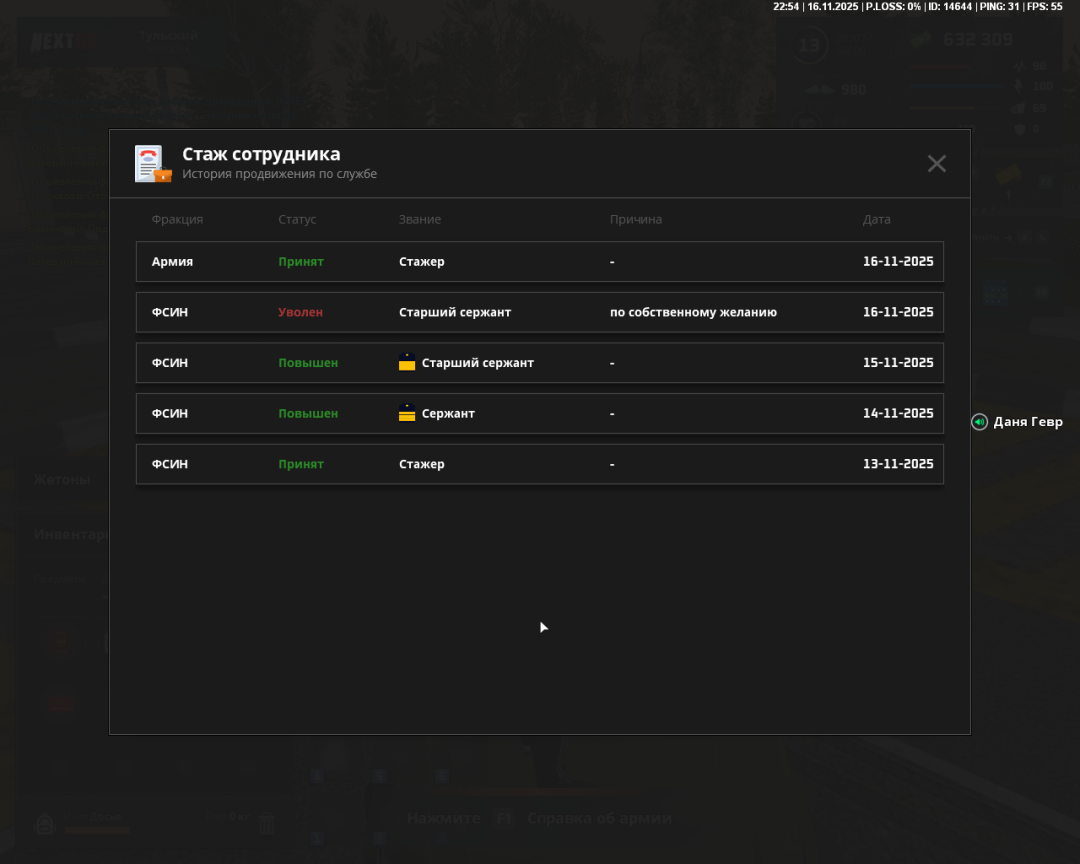Click the reason по собственному желанию
The height and width of the screenshot is (864, 1080).
coord(693,312)
